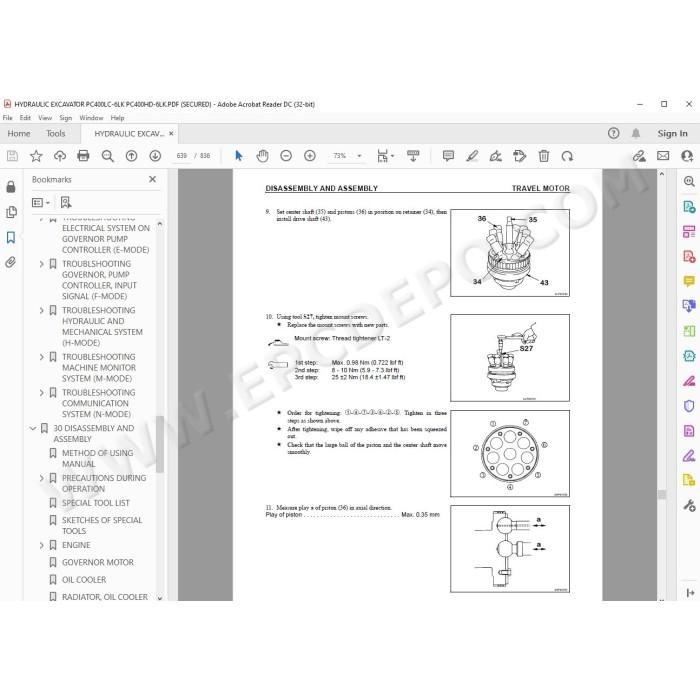Expand Troubleshooting Governor Pump Controller F-Mode bookmark
Image resolution: width=700 pixels, height=700 pixels.
42,264
